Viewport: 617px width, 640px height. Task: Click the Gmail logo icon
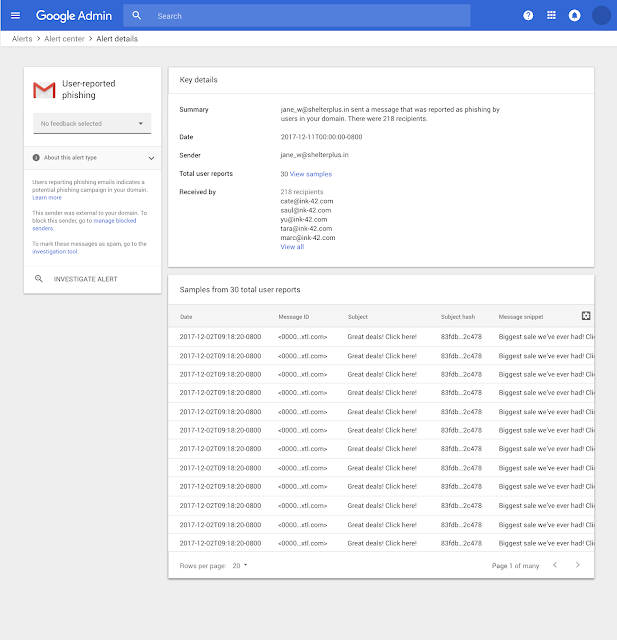tap(44, 90)
